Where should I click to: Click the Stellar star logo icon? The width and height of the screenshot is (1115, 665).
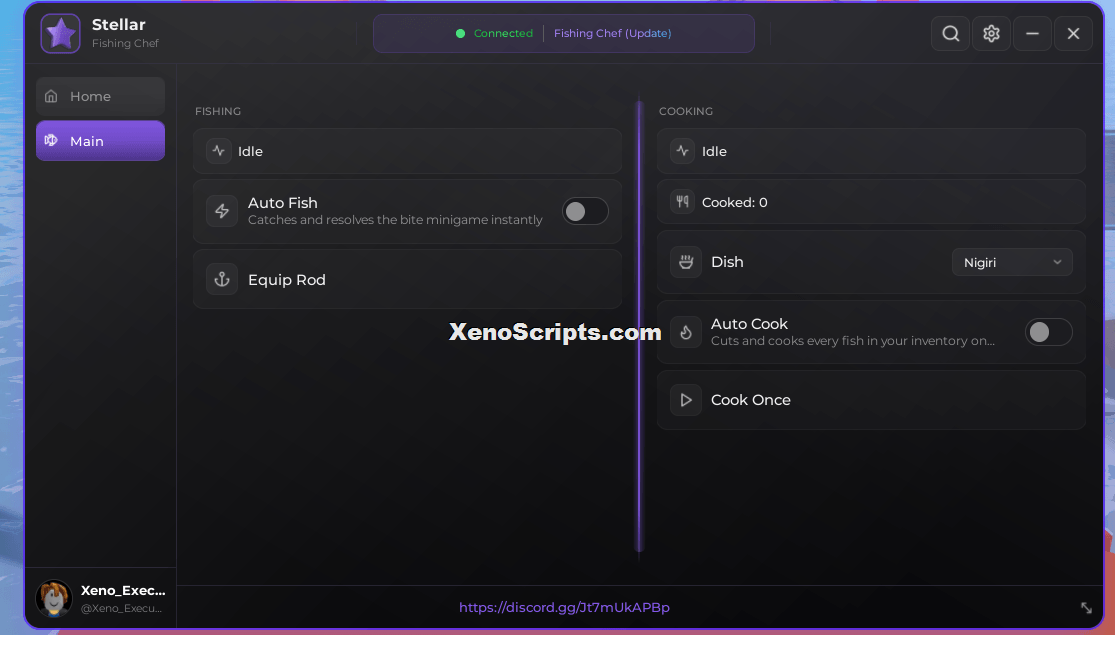(60, 33)
